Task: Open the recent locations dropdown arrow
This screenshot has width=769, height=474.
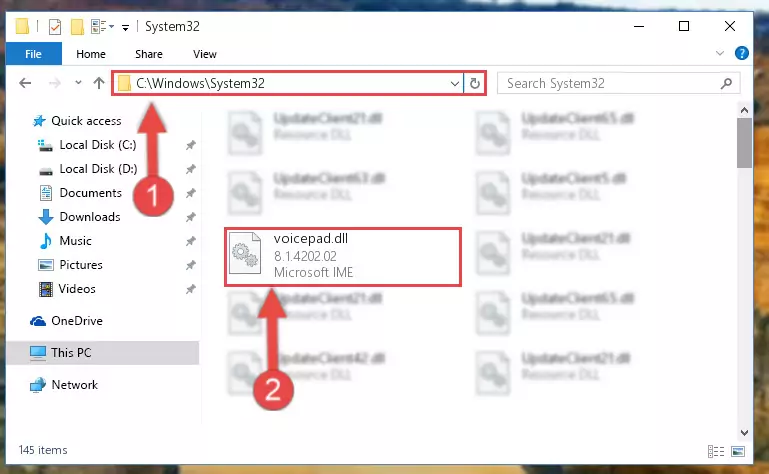Action: (x=78, y=83)
